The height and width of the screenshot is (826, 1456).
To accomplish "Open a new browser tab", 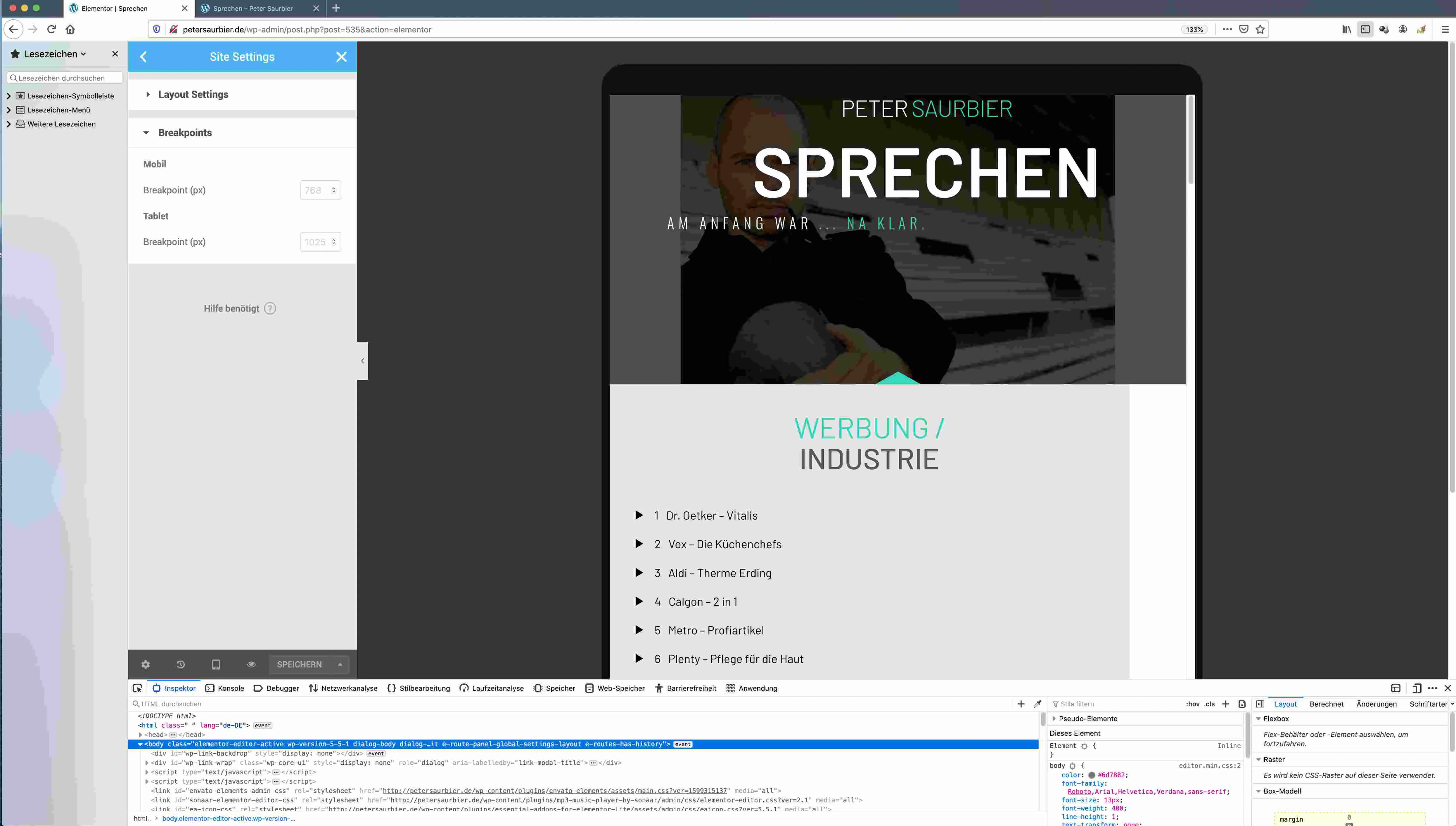I will pos(336,8).
